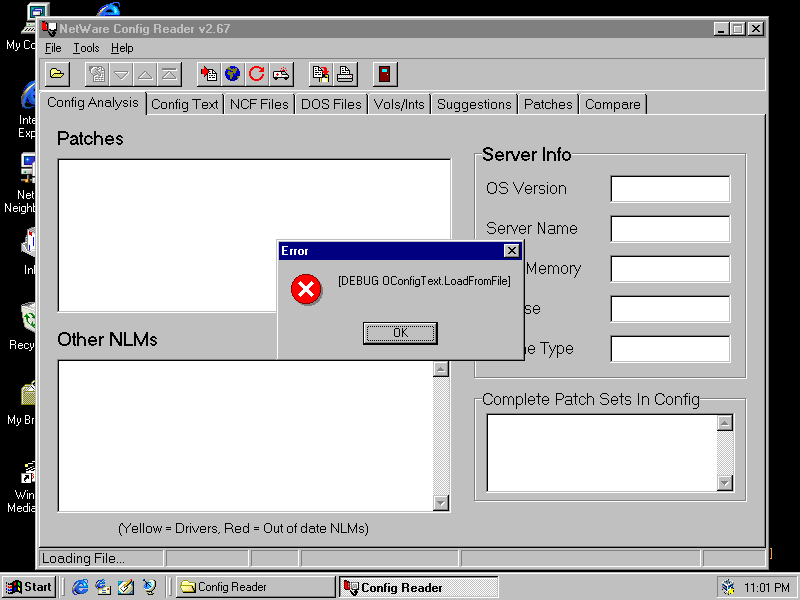Screen dimensions: 800x600
Task: Click the NetWare Config Reader title bar icon
Action: point(49,29)
